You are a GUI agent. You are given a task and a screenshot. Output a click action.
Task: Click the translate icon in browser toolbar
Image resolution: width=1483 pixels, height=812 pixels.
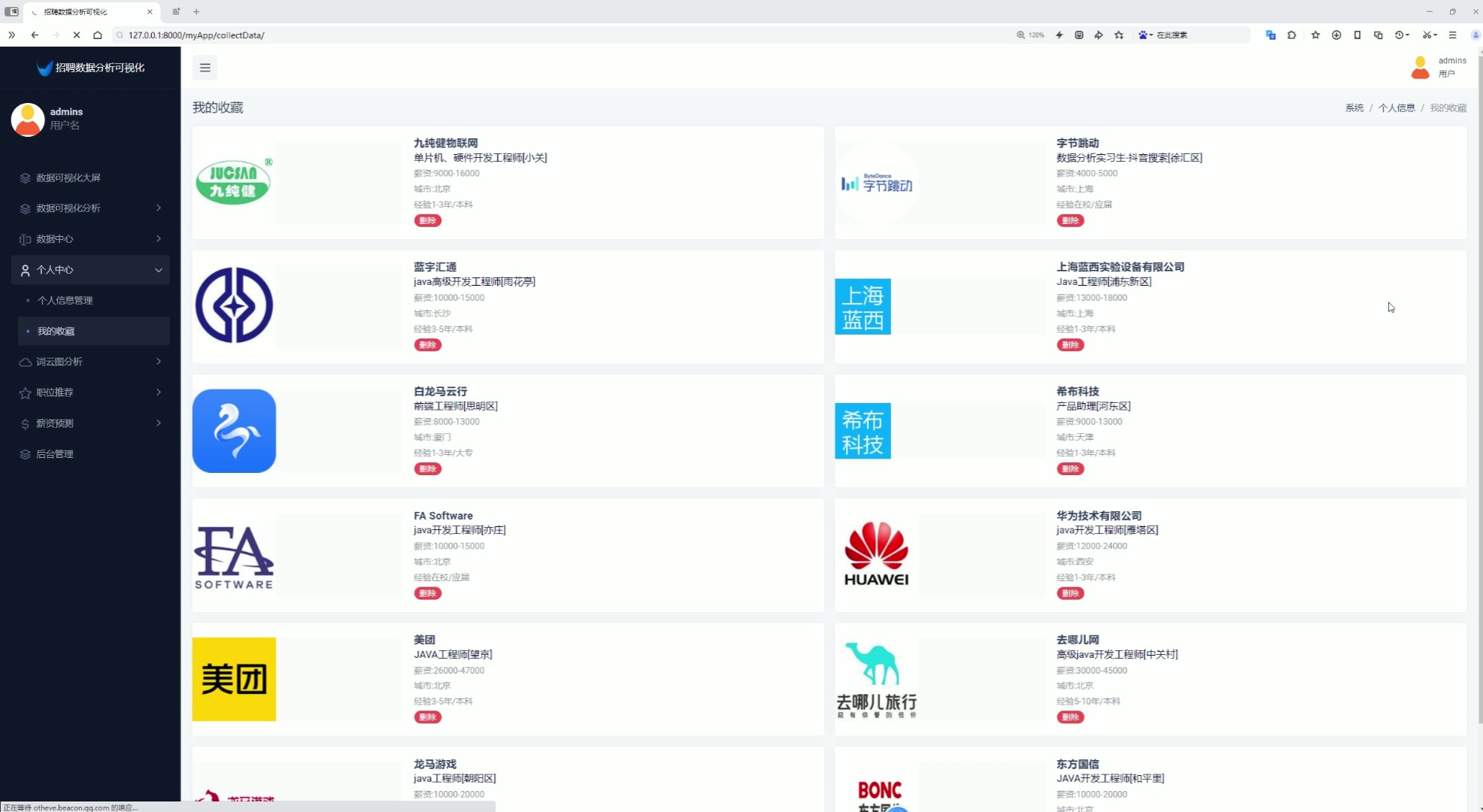point(1271,35)
